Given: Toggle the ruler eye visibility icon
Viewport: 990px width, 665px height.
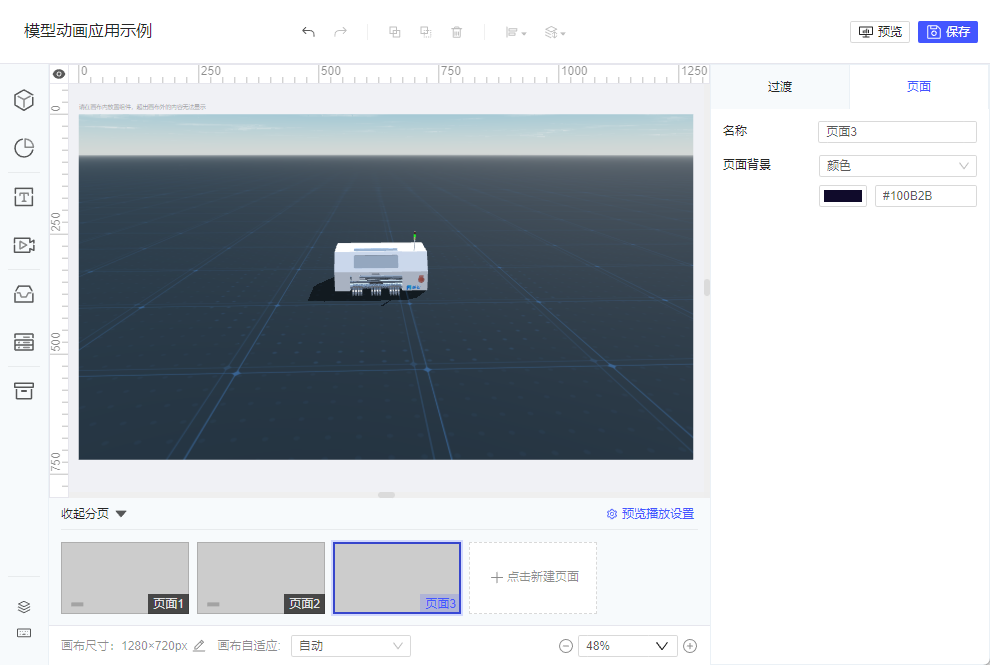Looking at the screenshot, I should tap(59, 74).
